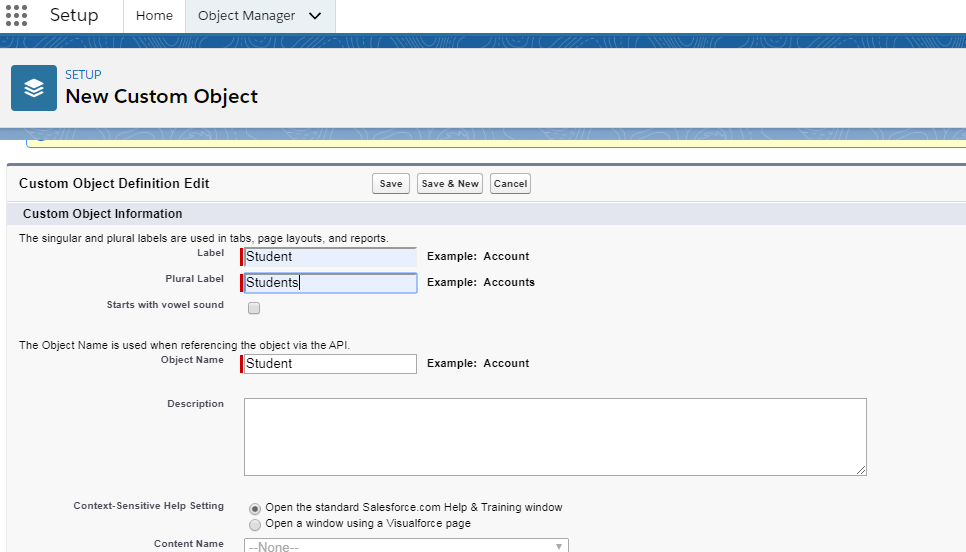Cancel the custom object definition
The image size is (966, 552).
[x=510, y=184]
